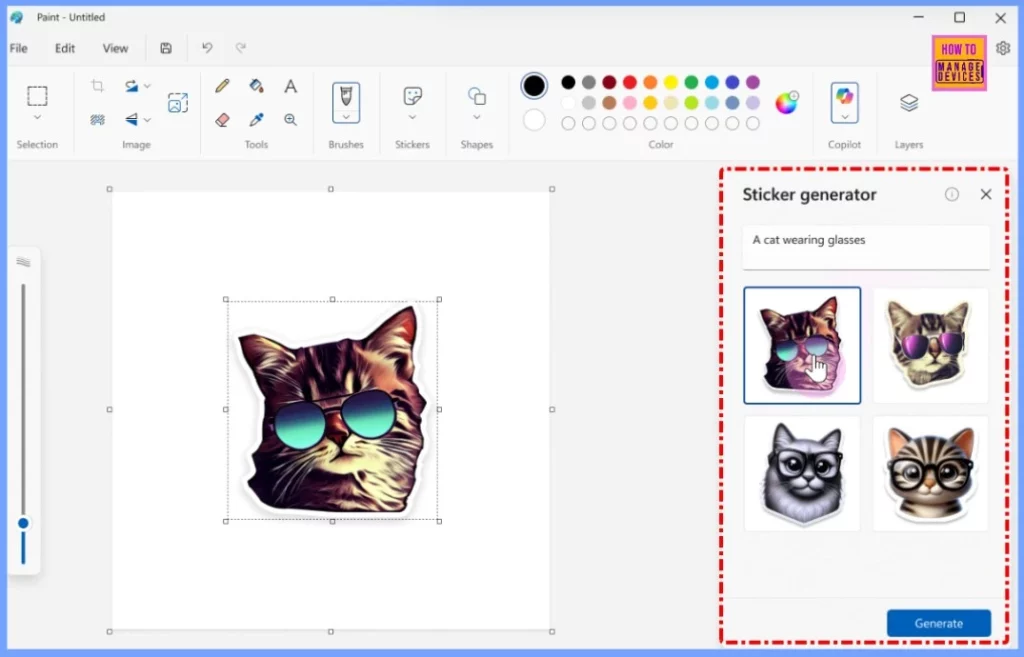Close the Sticker generator panel

986,194
